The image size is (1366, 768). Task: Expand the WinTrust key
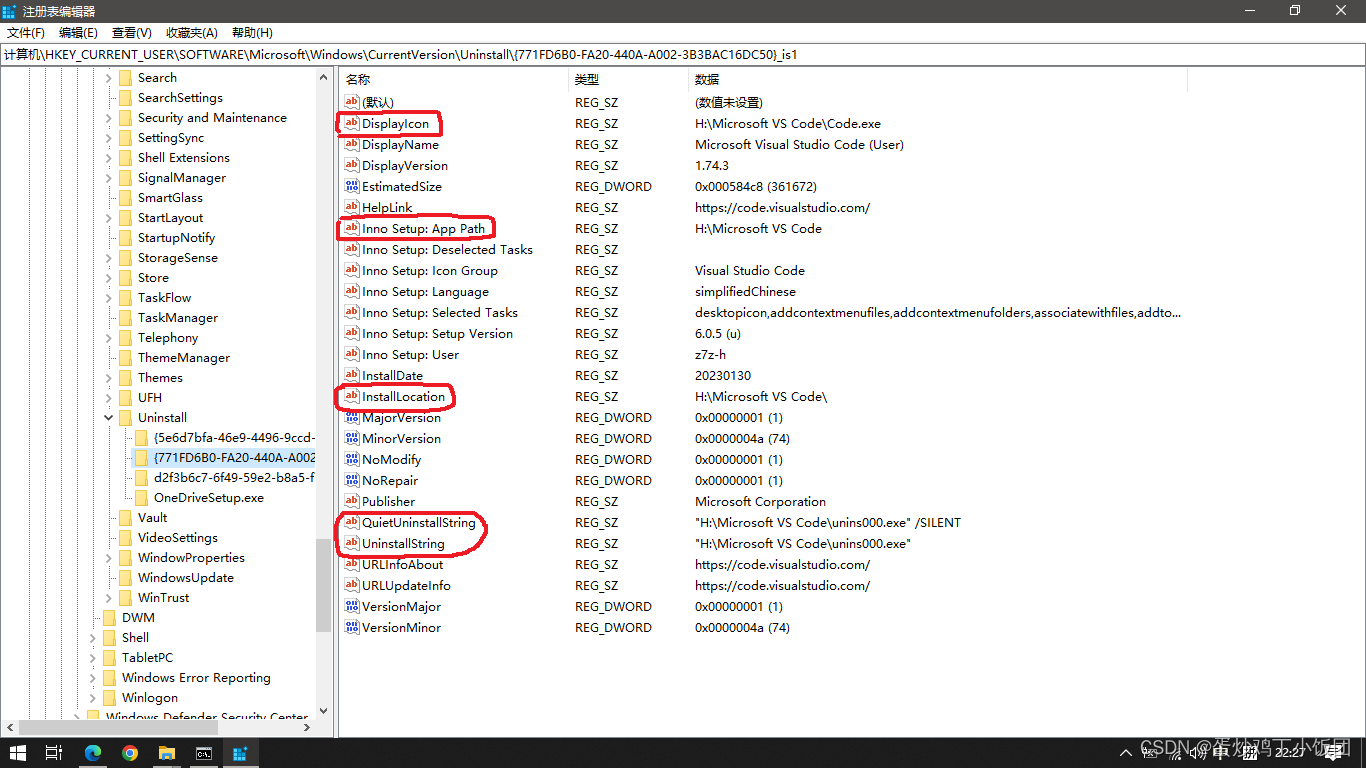(x=109, y=597)
